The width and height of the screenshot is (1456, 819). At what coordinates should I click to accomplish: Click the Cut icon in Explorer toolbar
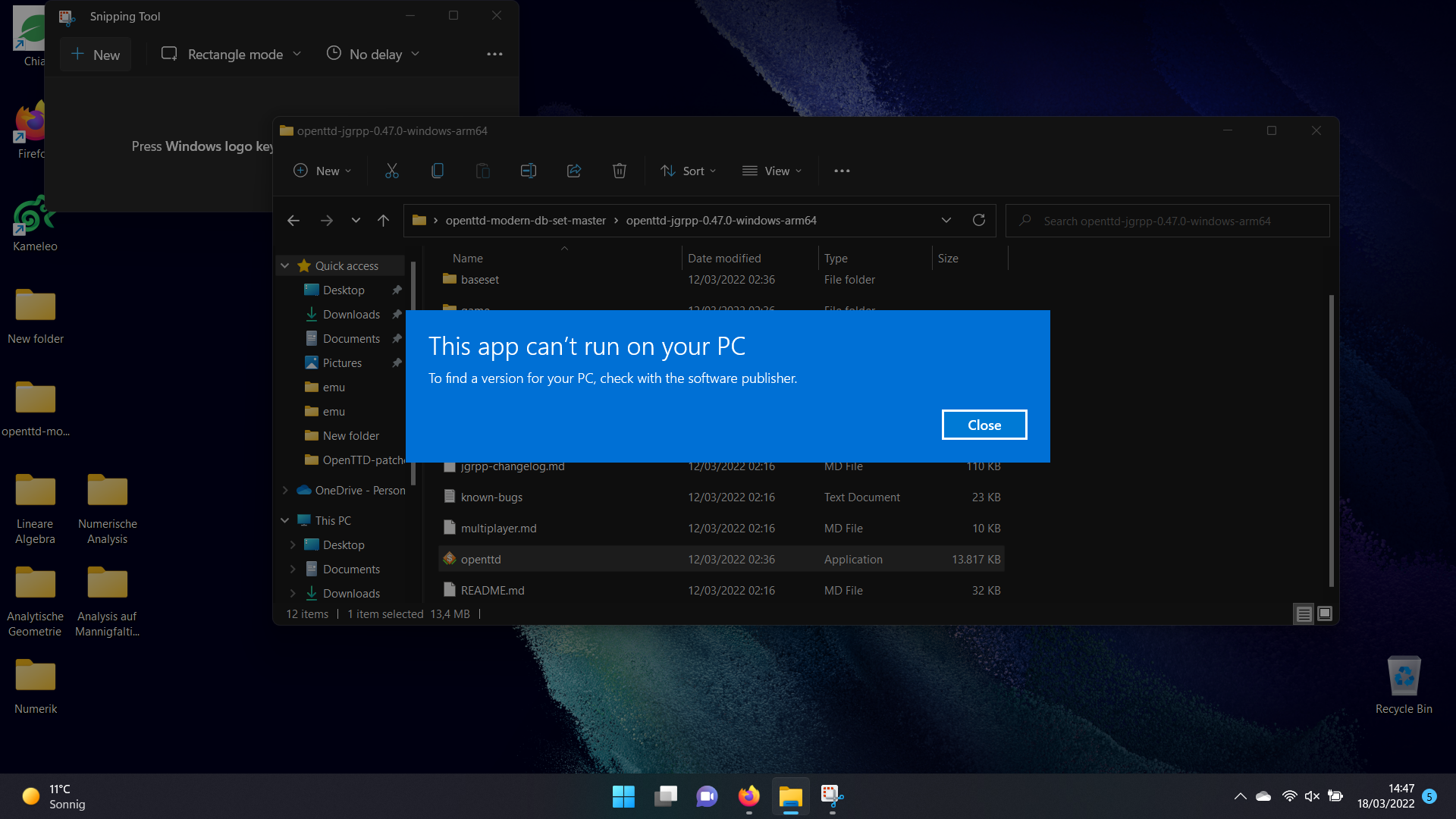[391, 171]
